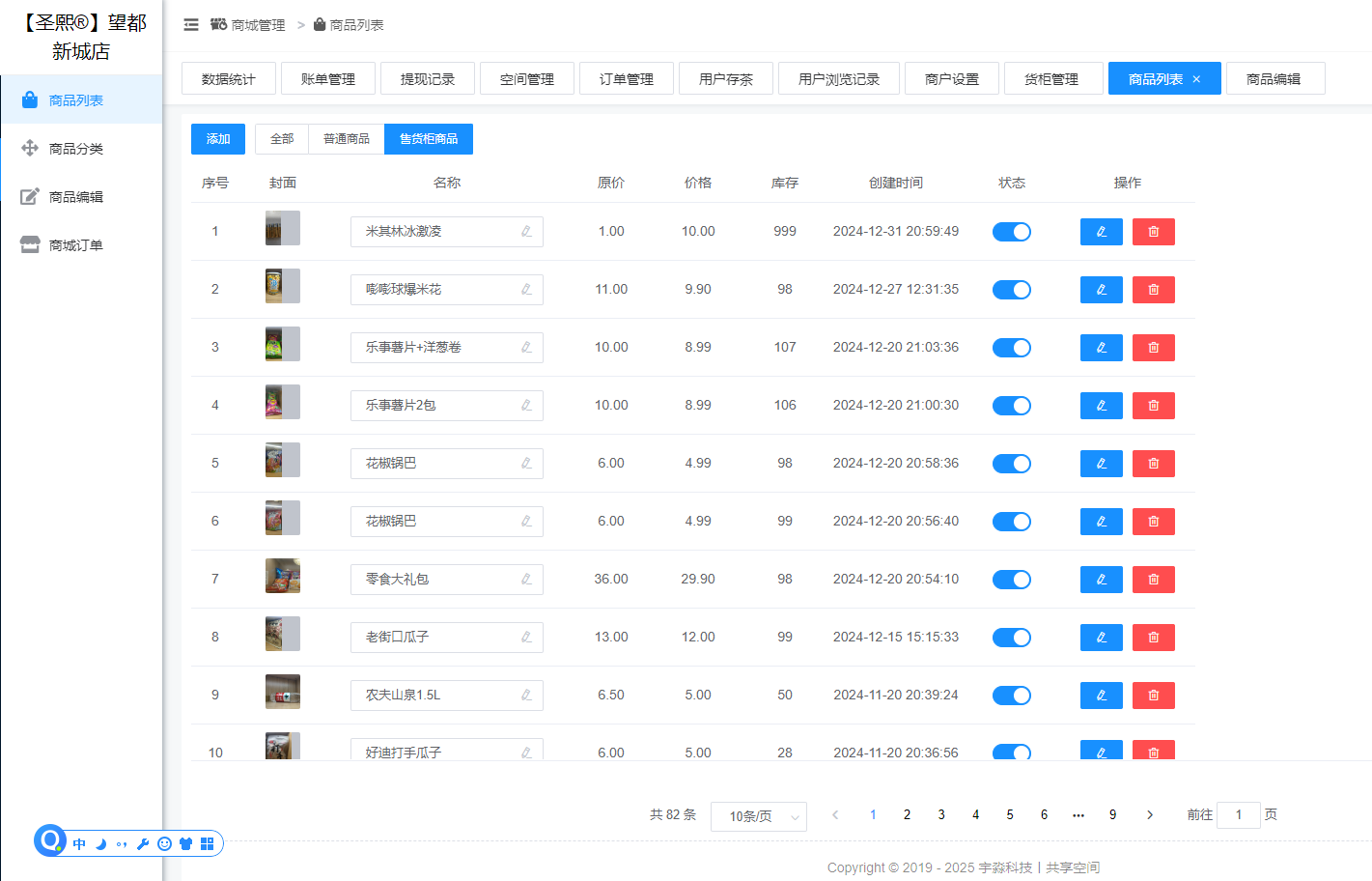Click pencil icon in 乐事薯片2包 name field

pos(526,406)
